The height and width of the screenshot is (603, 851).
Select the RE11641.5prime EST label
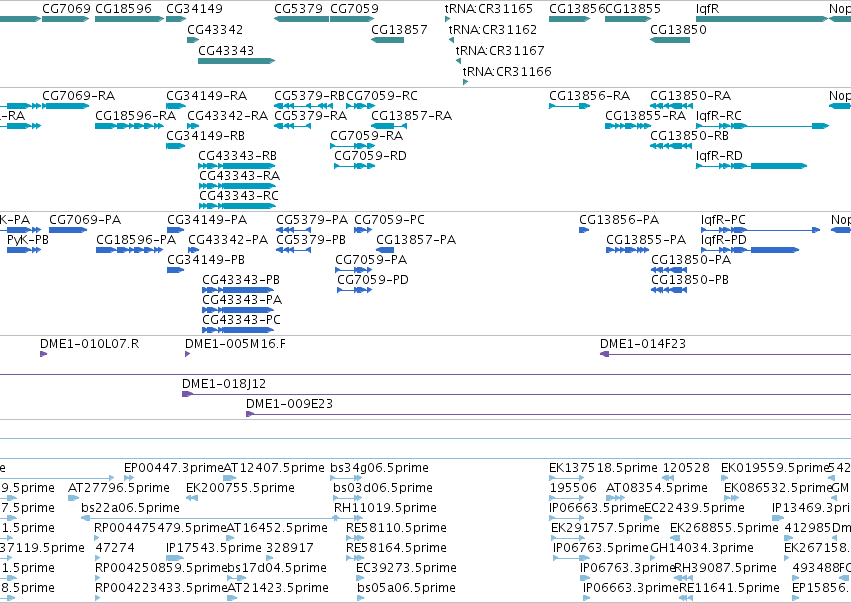pos(729,588)
